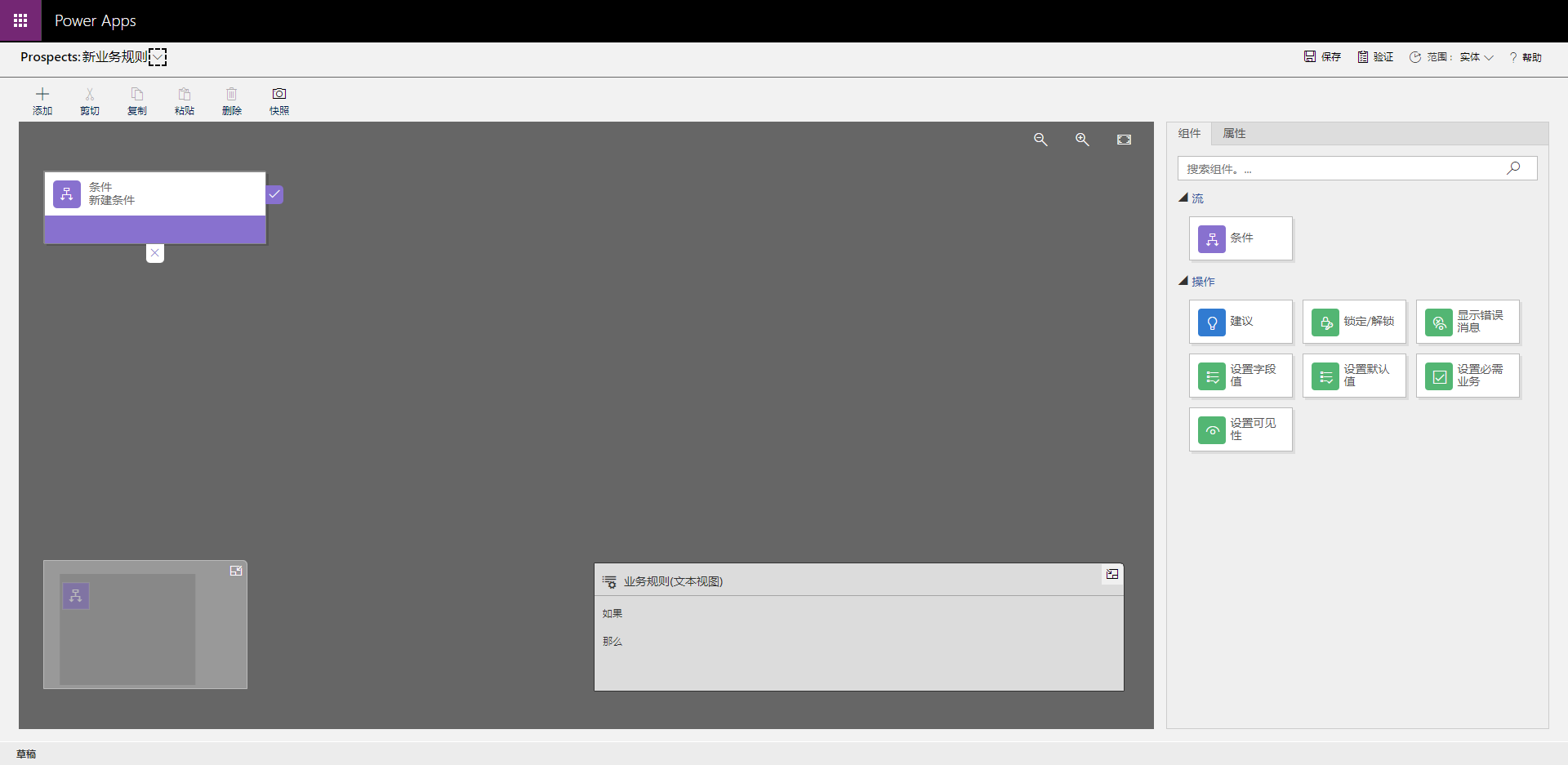Take a 快照 snapshot of the canvas
Image resolution: width=1568 pixels, height=765 pixels.
[x=279, y=101]
